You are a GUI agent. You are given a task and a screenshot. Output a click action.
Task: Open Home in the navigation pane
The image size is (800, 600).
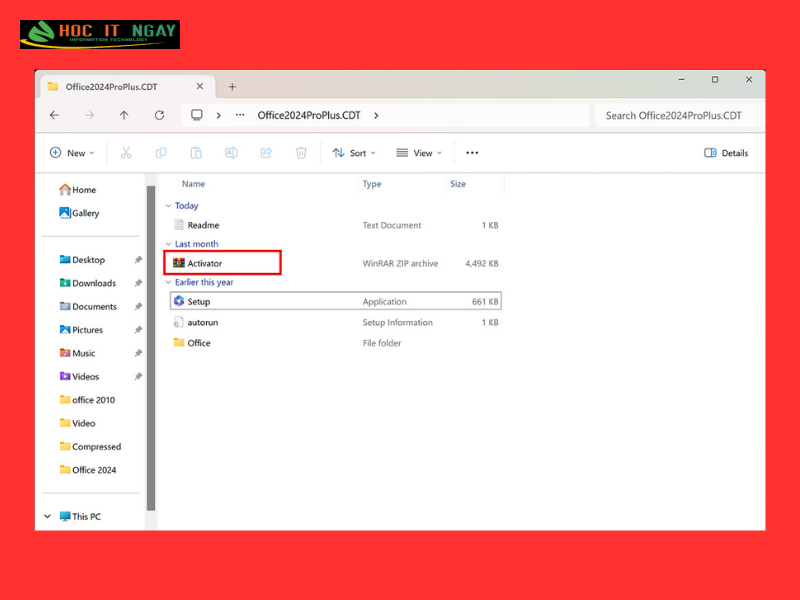coord(78,190)
